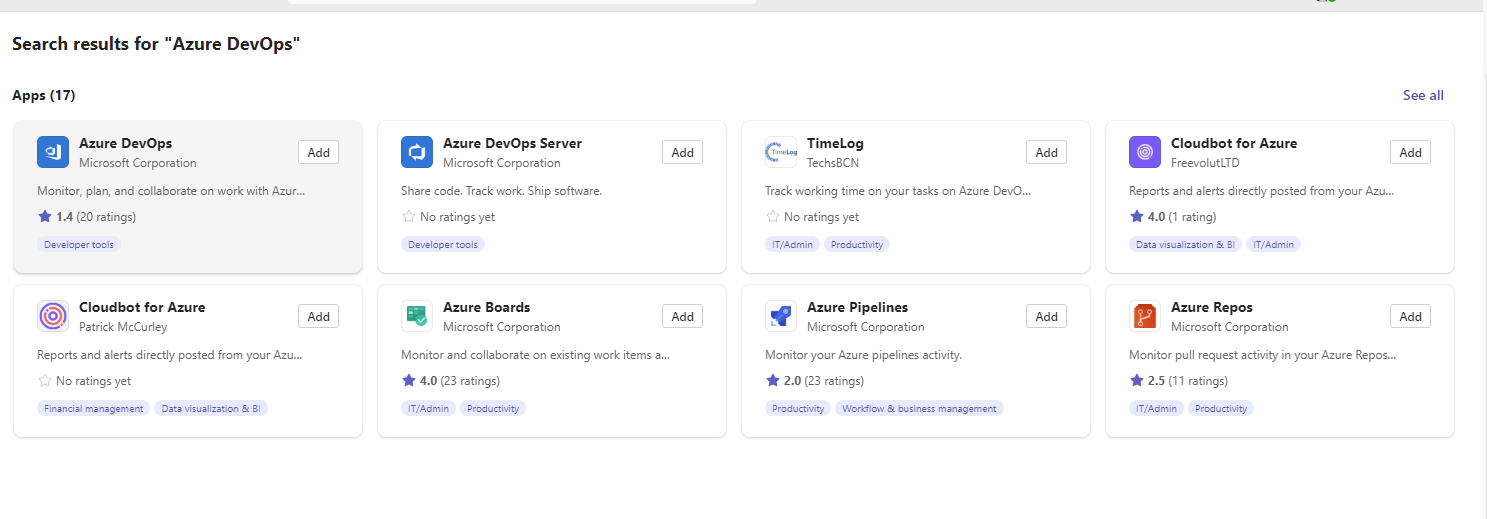Viewport: 1487px width, 519px height.
Task: Add the TimeLog app by TechsBCN
Action: [1047, 152]
